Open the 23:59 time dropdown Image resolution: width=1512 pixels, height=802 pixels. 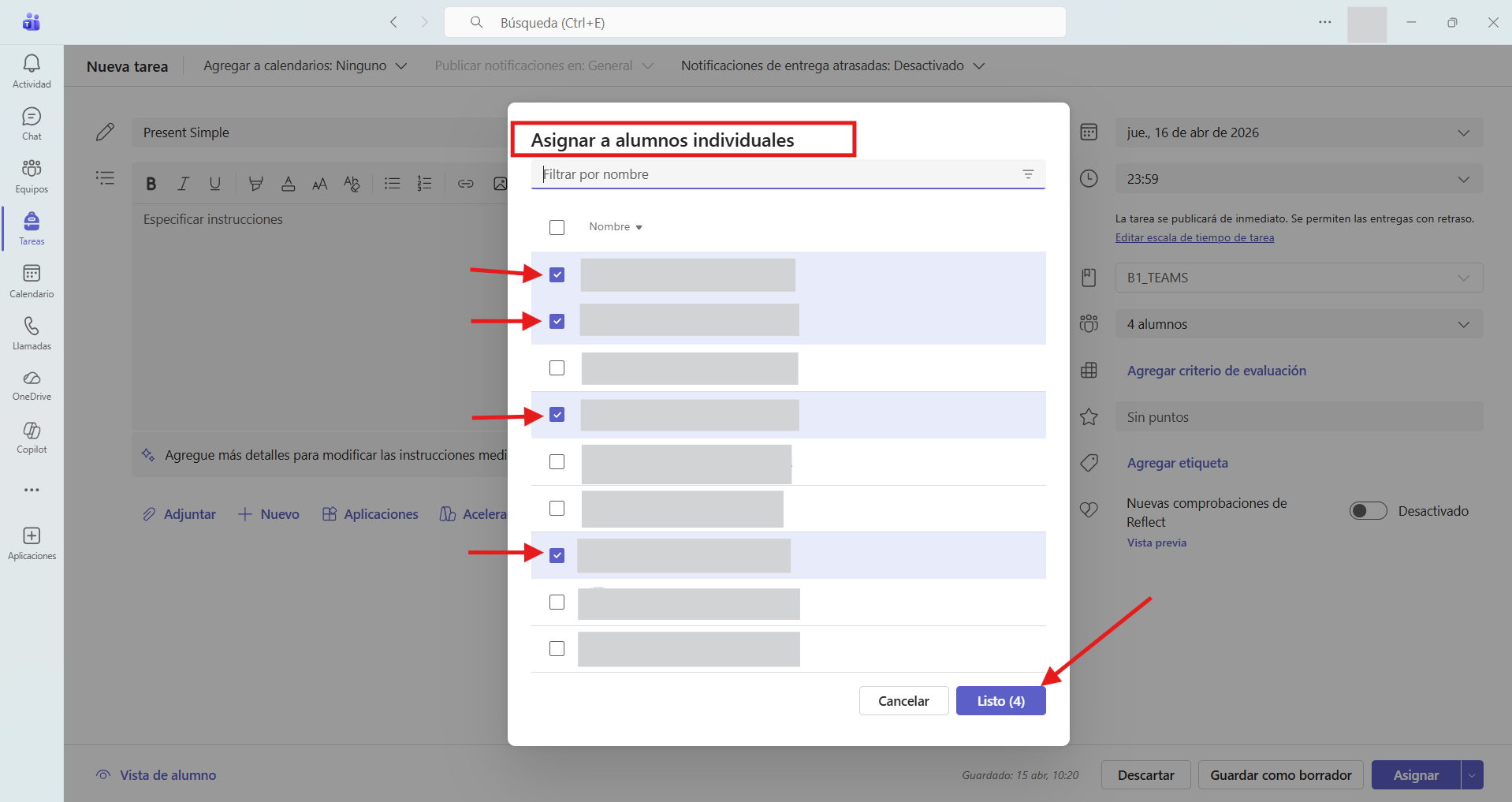tap(1299, 179)
